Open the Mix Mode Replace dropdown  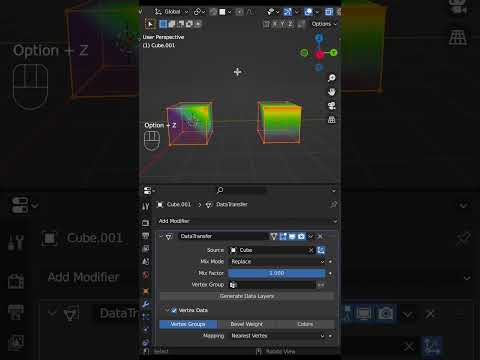pyautogui.click(x=277, y=262)
